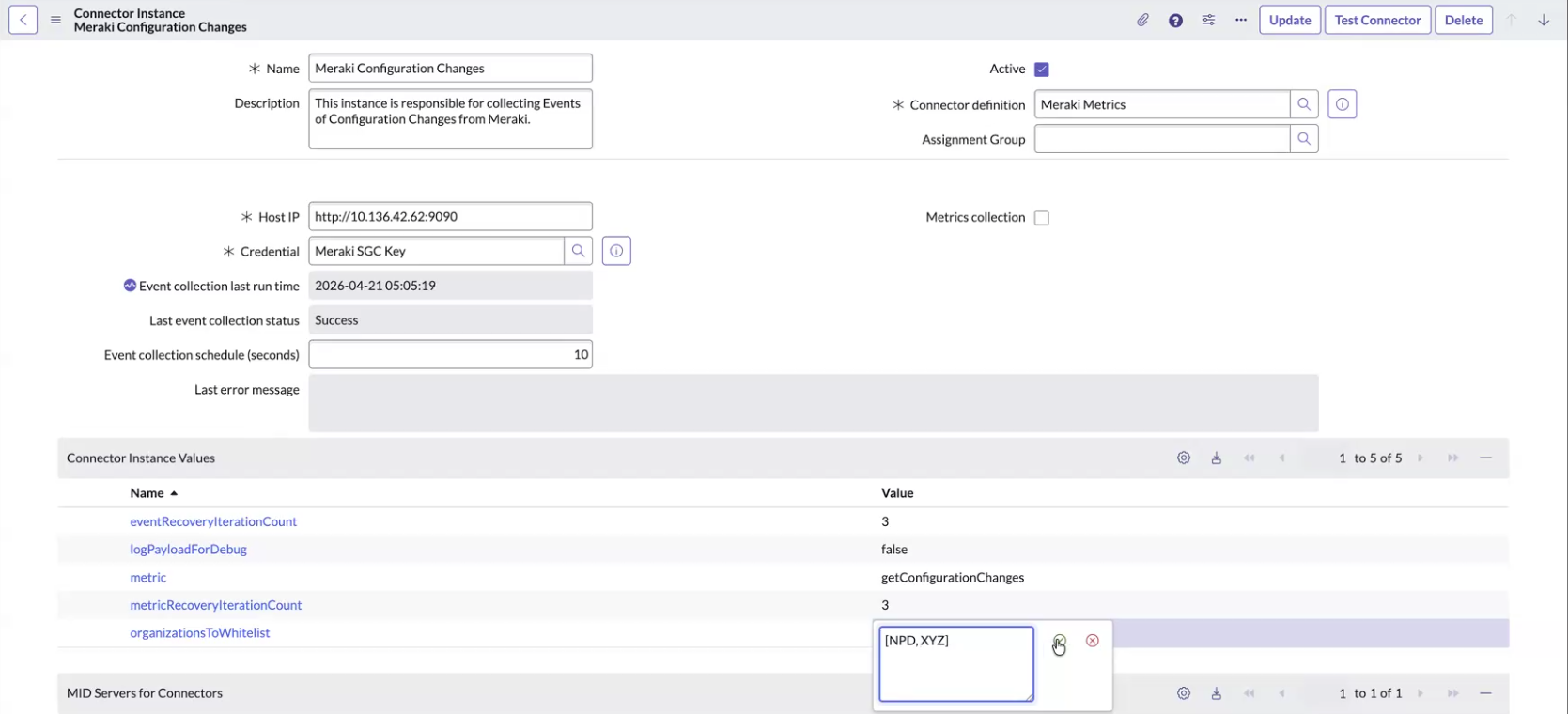Sort by the Value column header

click(x=897, y=493)
